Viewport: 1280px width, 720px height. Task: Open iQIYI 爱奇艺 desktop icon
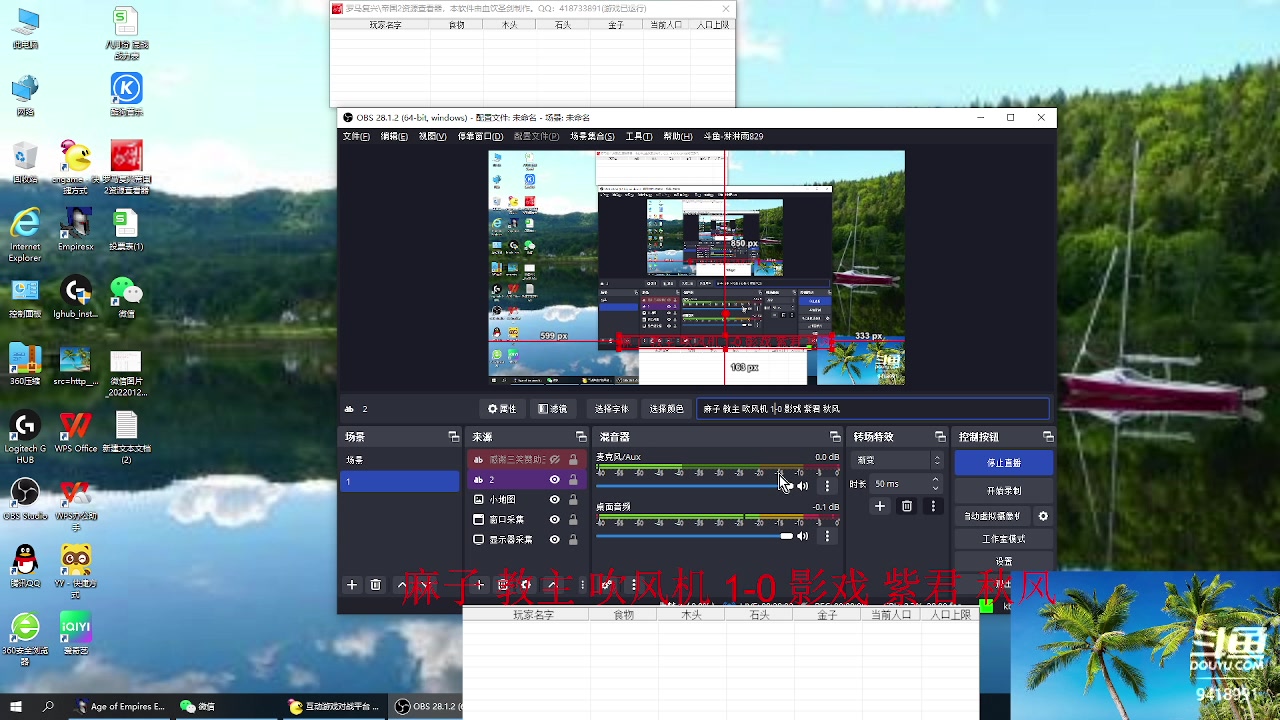click(x=76, y=634)
